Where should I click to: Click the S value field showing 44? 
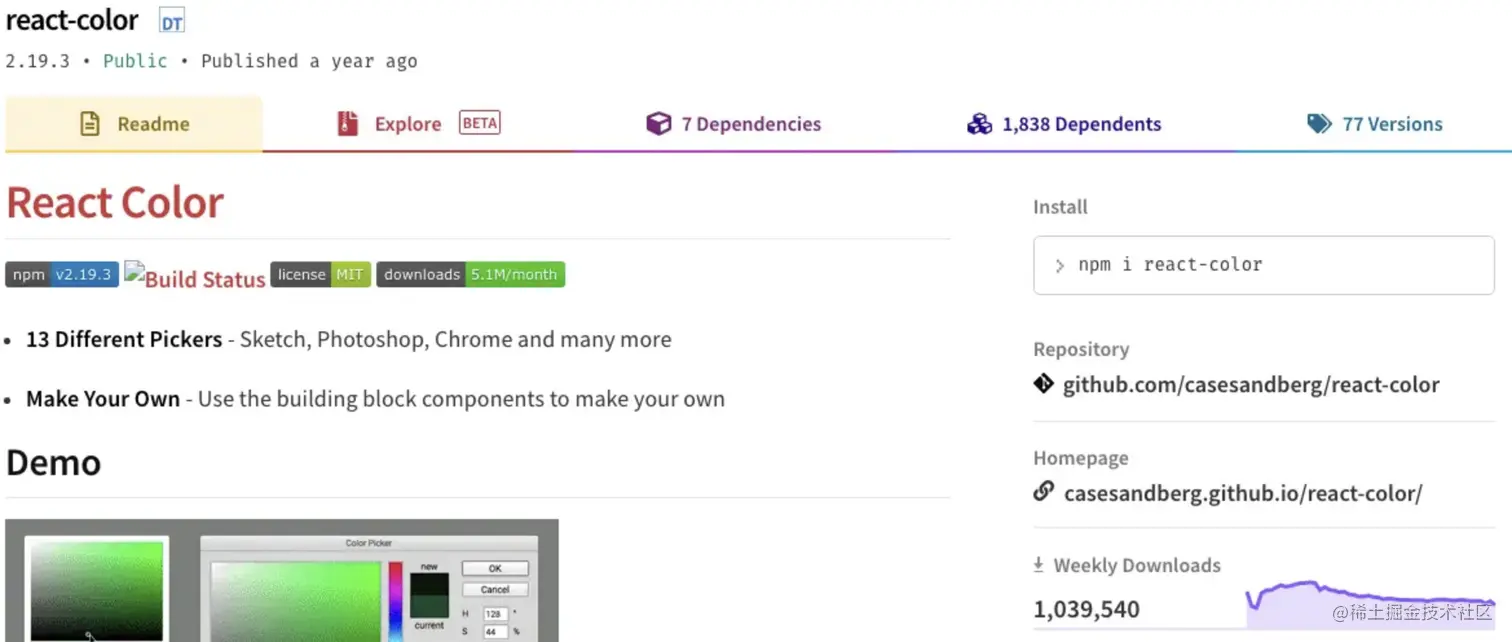[x=495, y=632]
